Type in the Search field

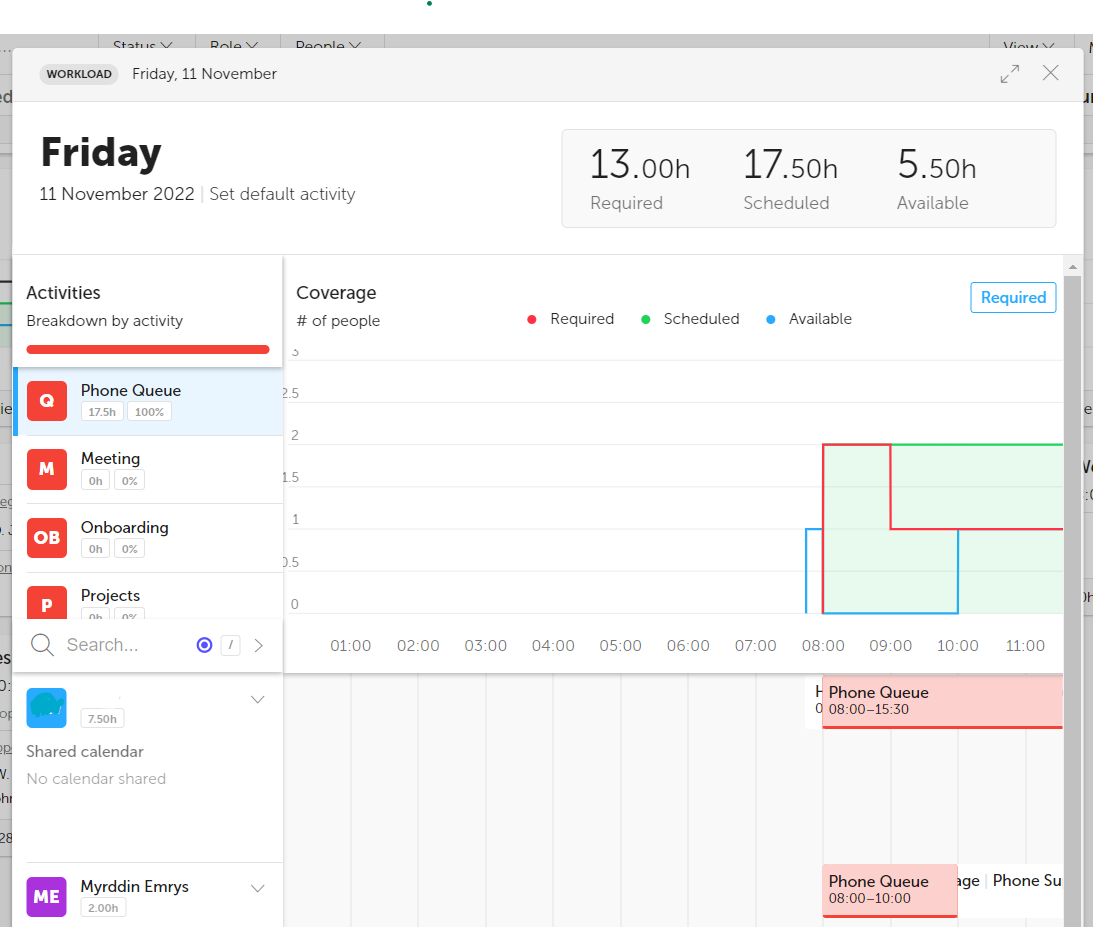tap(120, 645)
